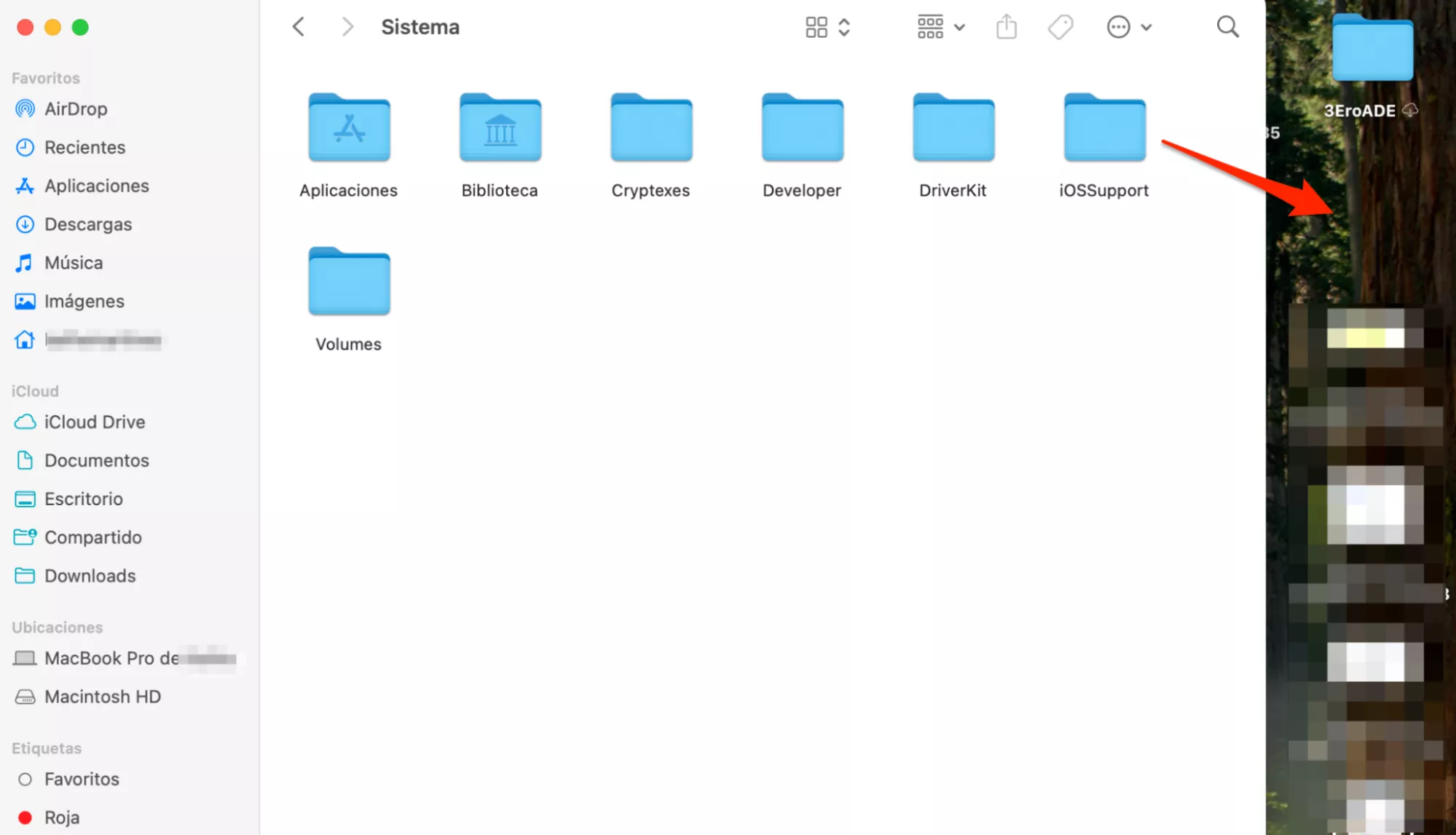Select the Biblioteca folder icon
Image resolution: width=1456 pixels, height=835 pixels.
(x=500, y=130)
